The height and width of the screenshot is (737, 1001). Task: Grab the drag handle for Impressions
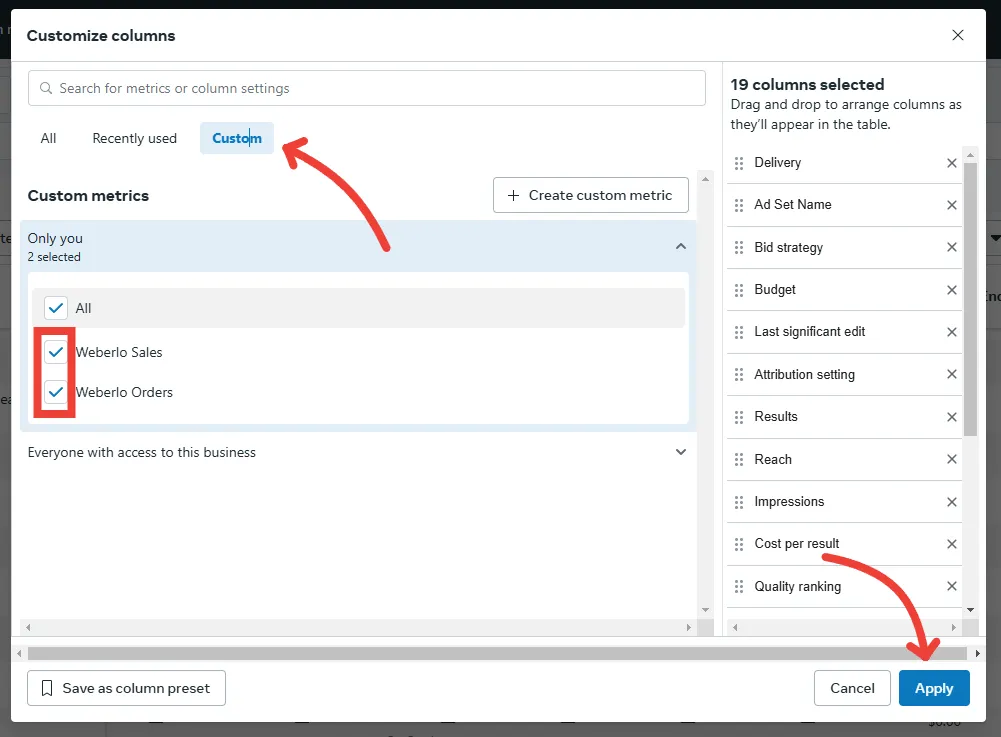739,503
